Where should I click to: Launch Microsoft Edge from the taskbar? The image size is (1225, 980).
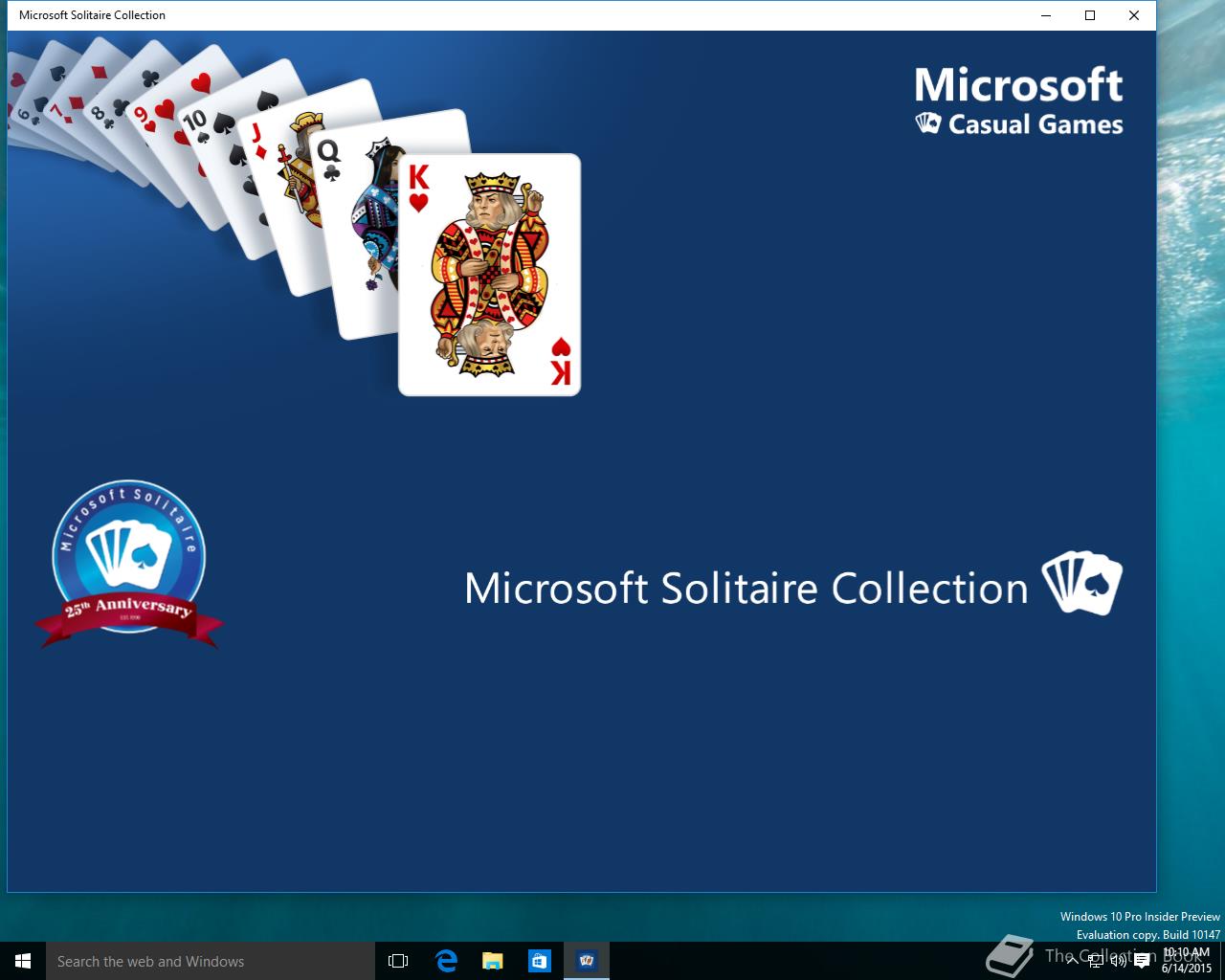(446, 961)
